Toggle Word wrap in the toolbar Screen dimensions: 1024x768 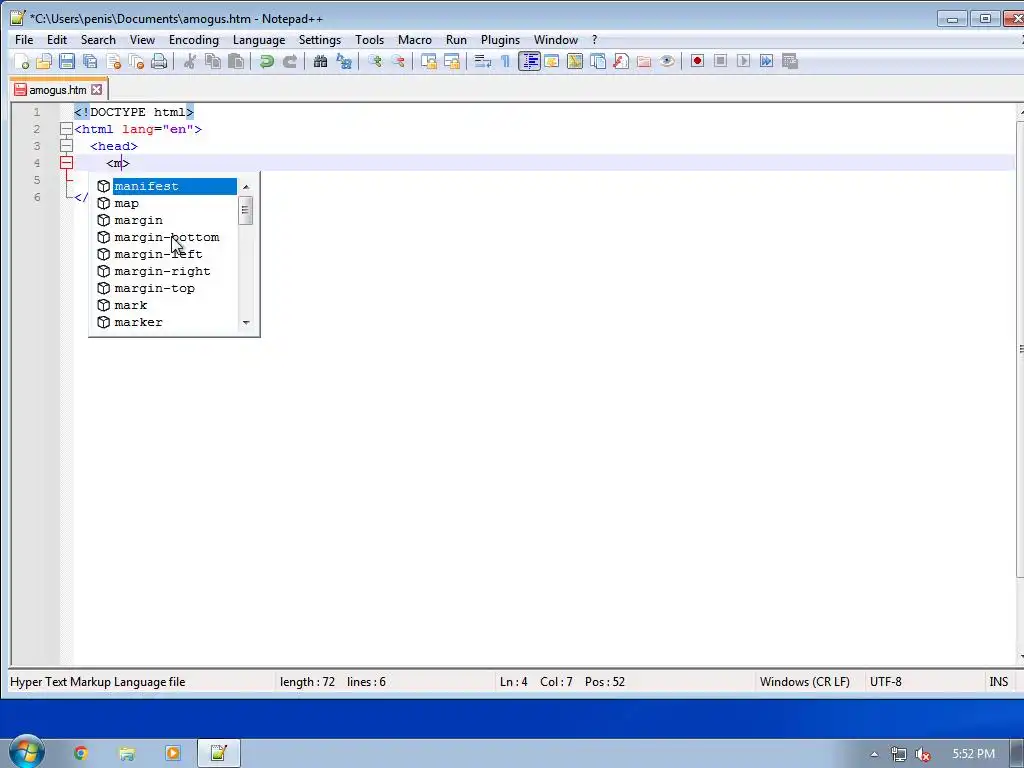tap(483, 61)
